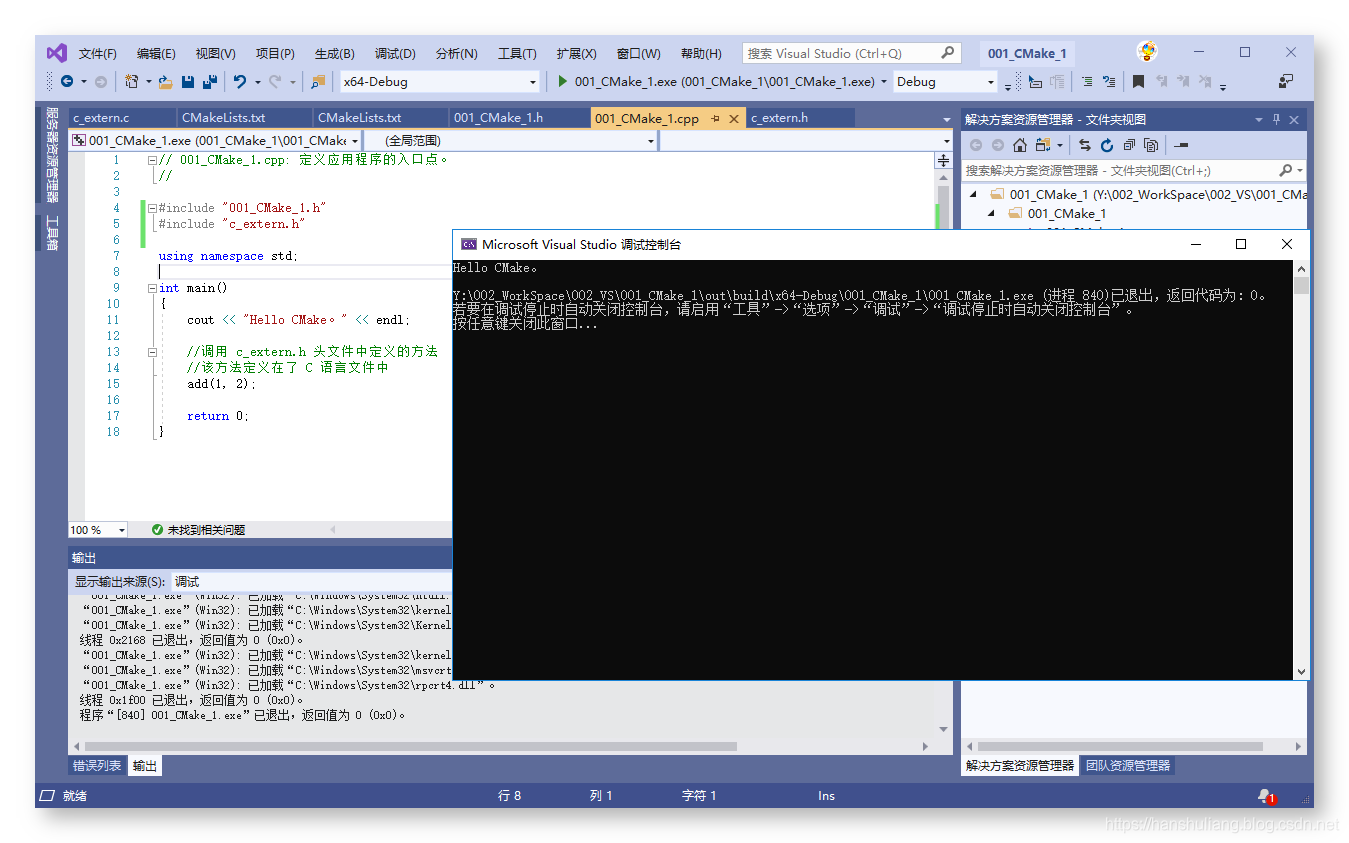
Task: Open the 调试(D) menu
Action: click(395, 53)
